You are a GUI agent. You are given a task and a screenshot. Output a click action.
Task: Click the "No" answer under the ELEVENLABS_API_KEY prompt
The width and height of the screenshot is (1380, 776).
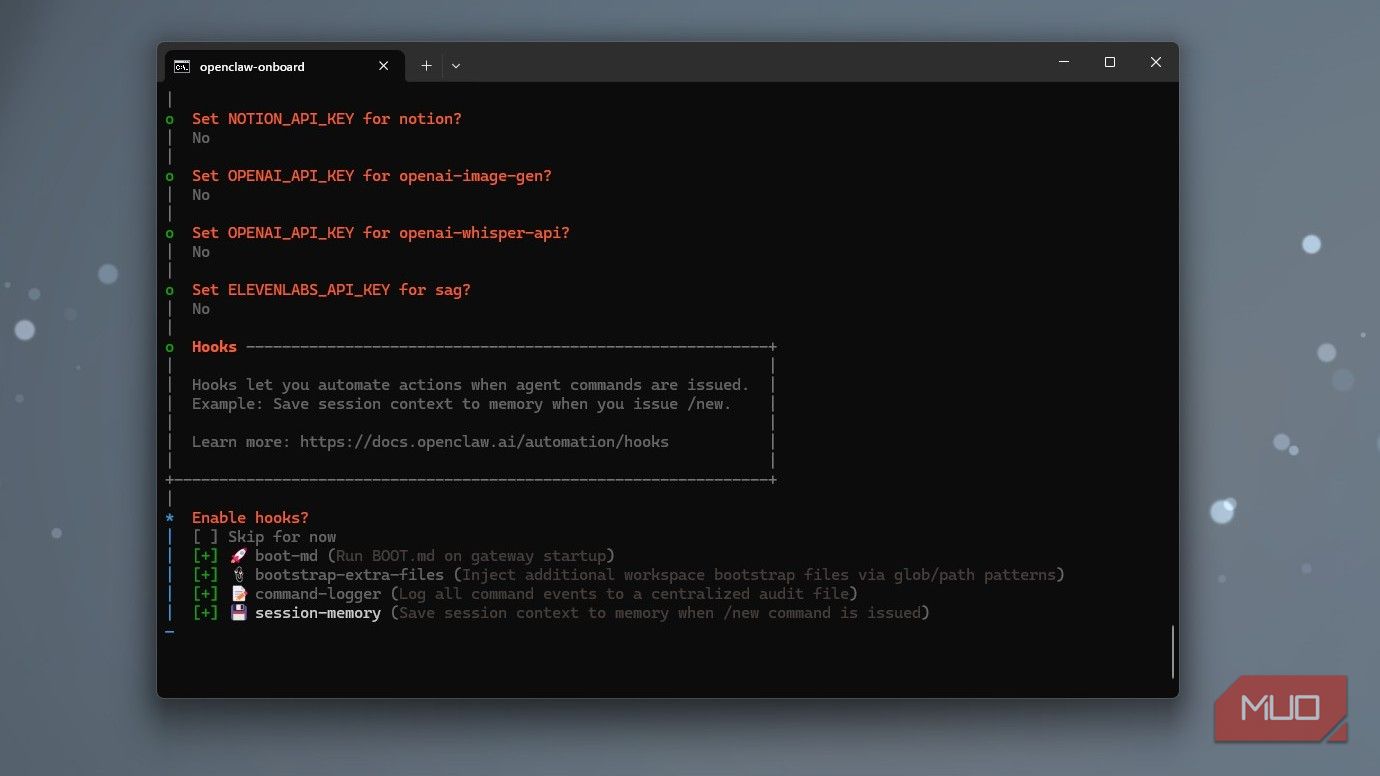click(x=201, y=309)
